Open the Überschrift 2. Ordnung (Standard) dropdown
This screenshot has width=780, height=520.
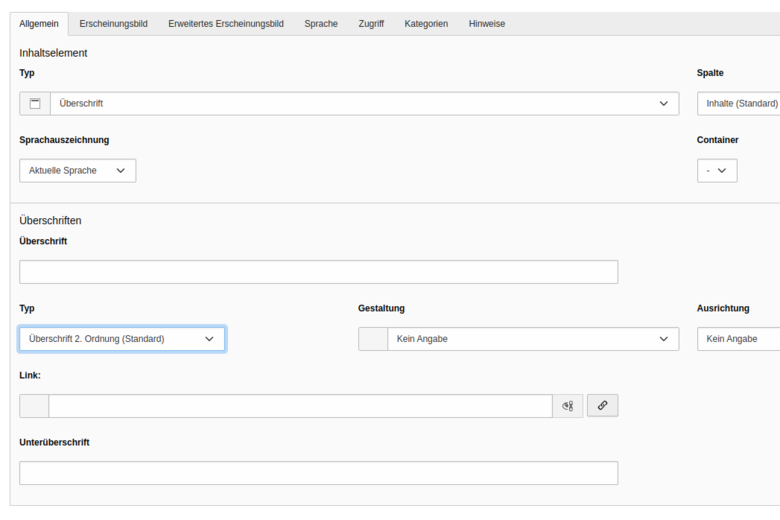coord(122,339)
